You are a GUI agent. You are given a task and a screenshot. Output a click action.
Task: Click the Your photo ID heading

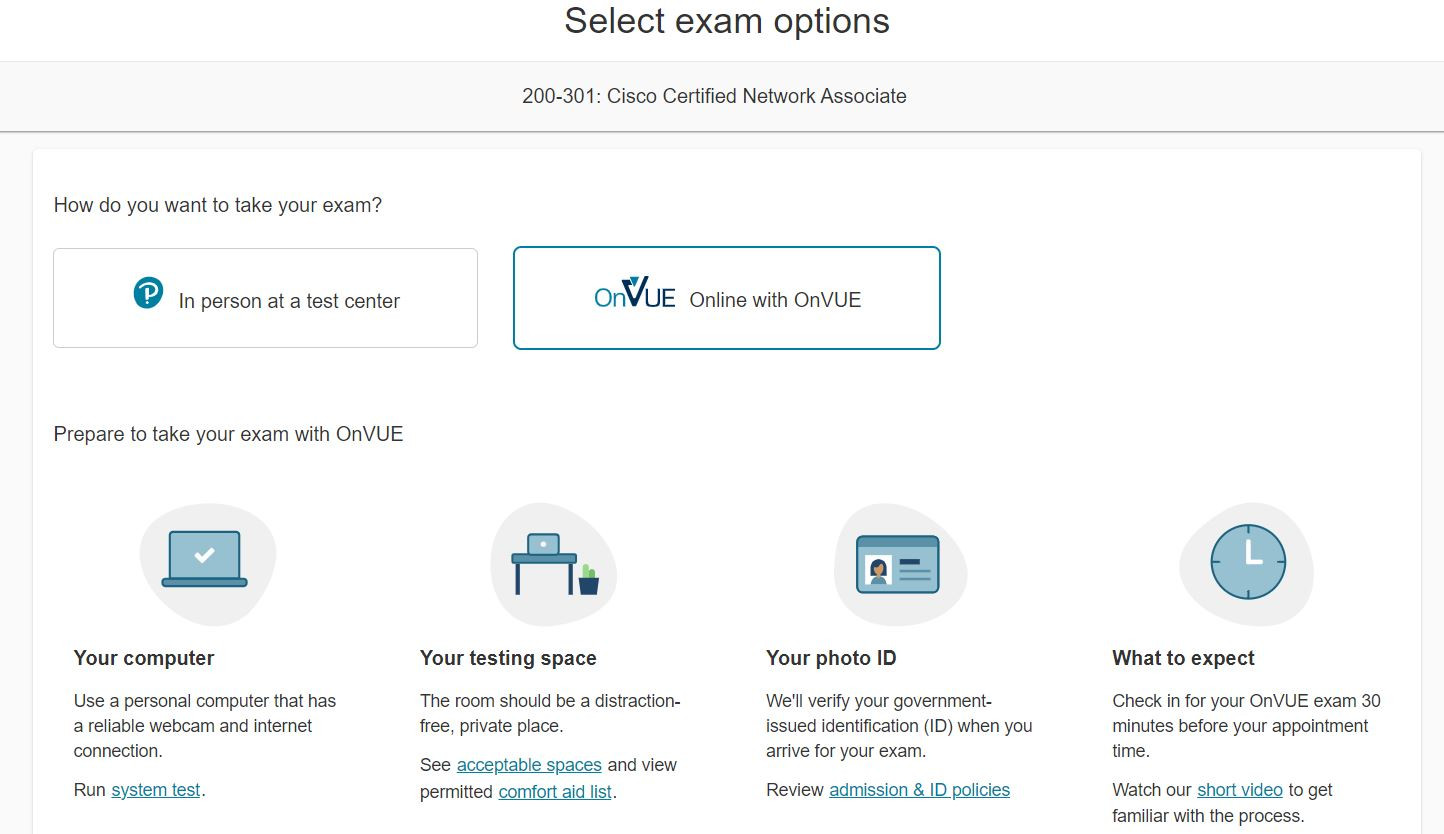(x=831, y=658)
